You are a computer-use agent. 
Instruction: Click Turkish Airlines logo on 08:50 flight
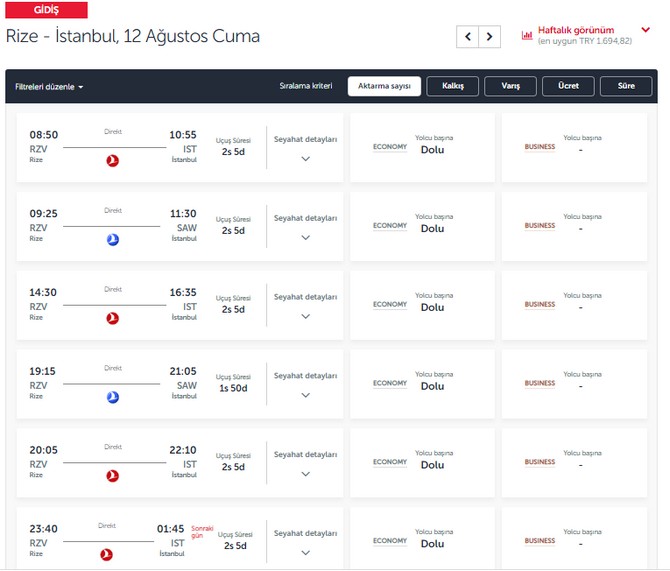[x=113, y=160]
